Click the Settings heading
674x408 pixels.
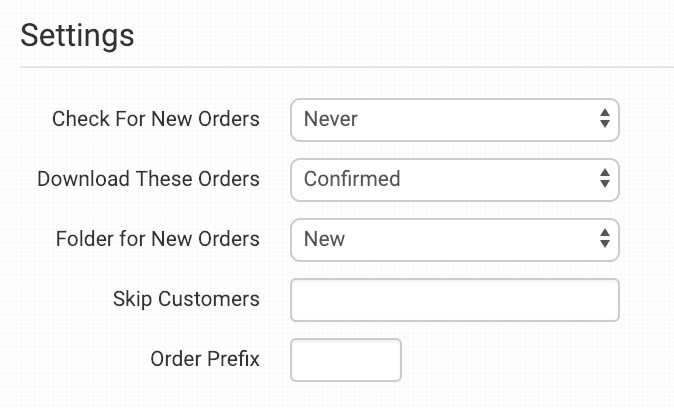point(77,36)
